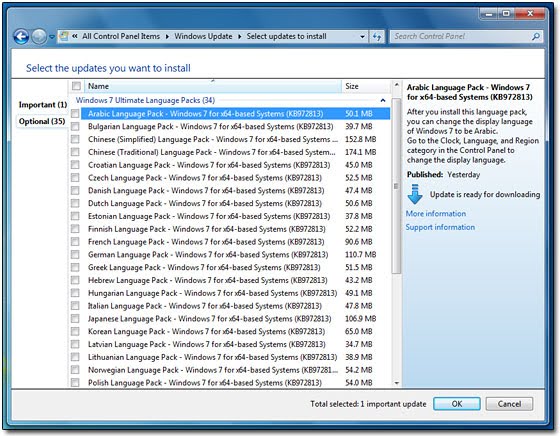This screenshot has height=436, width=560.
Task: Click the 'Windows 7 Ultimate Language Packs (34)' heading
Action: [145, 100]
